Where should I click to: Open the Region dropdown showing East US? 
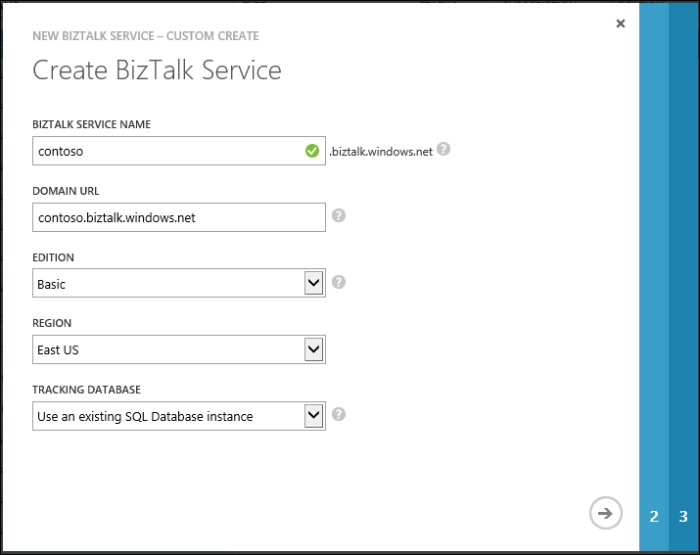tap(179, 349)
